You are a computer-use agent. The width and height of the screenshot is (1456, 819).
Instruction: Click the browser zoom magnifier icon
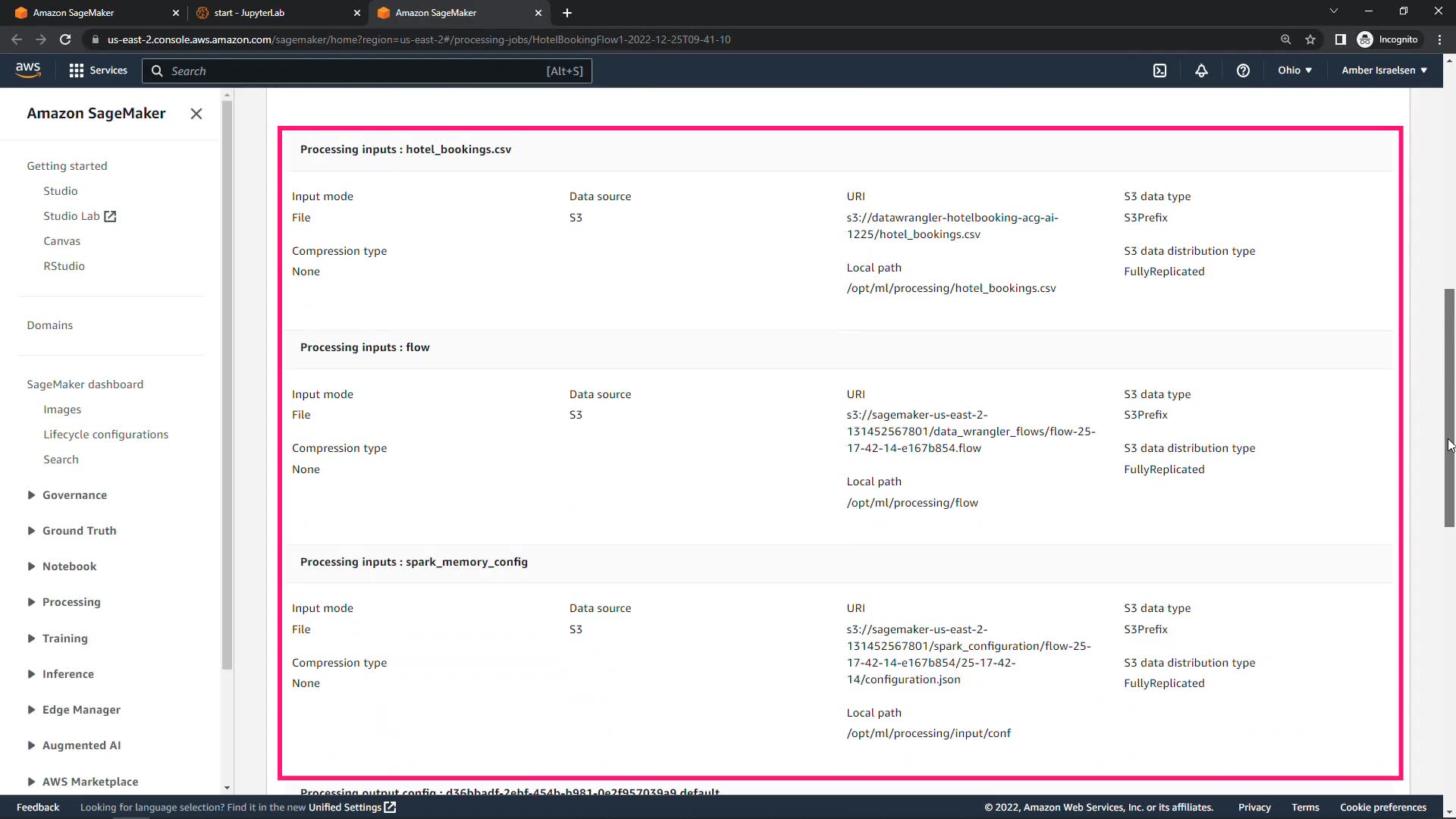coord(1285,39)
